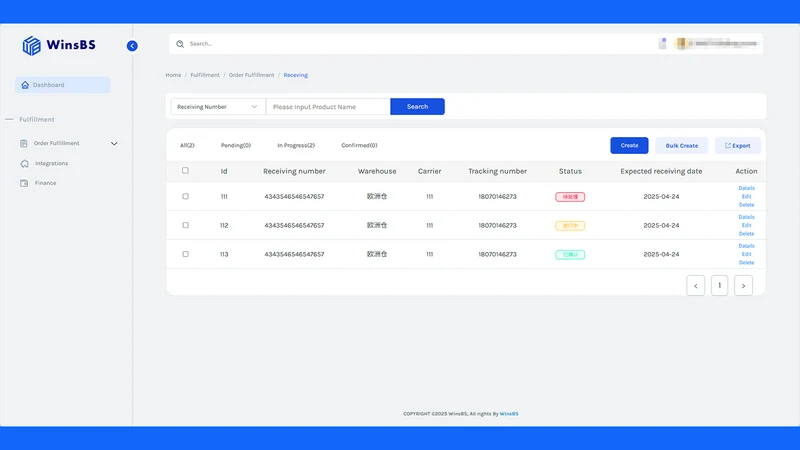
Task: Click the Warehouse column header
Action: pyautogui.click(x=377, y=171)
